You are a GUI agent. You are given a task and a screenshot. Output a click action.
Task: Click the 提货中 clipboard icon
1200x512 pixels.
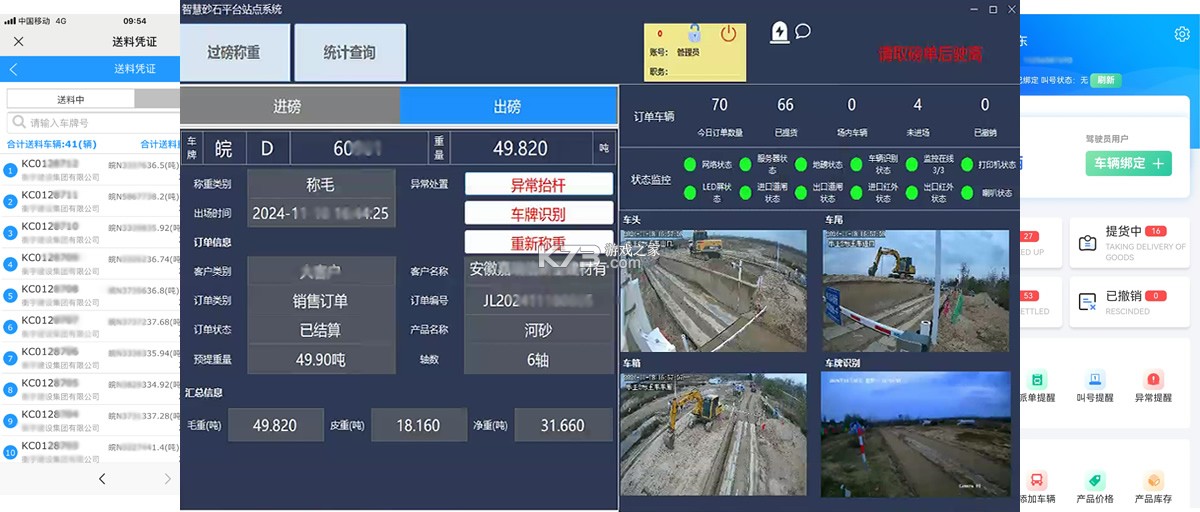point(1087,243)
